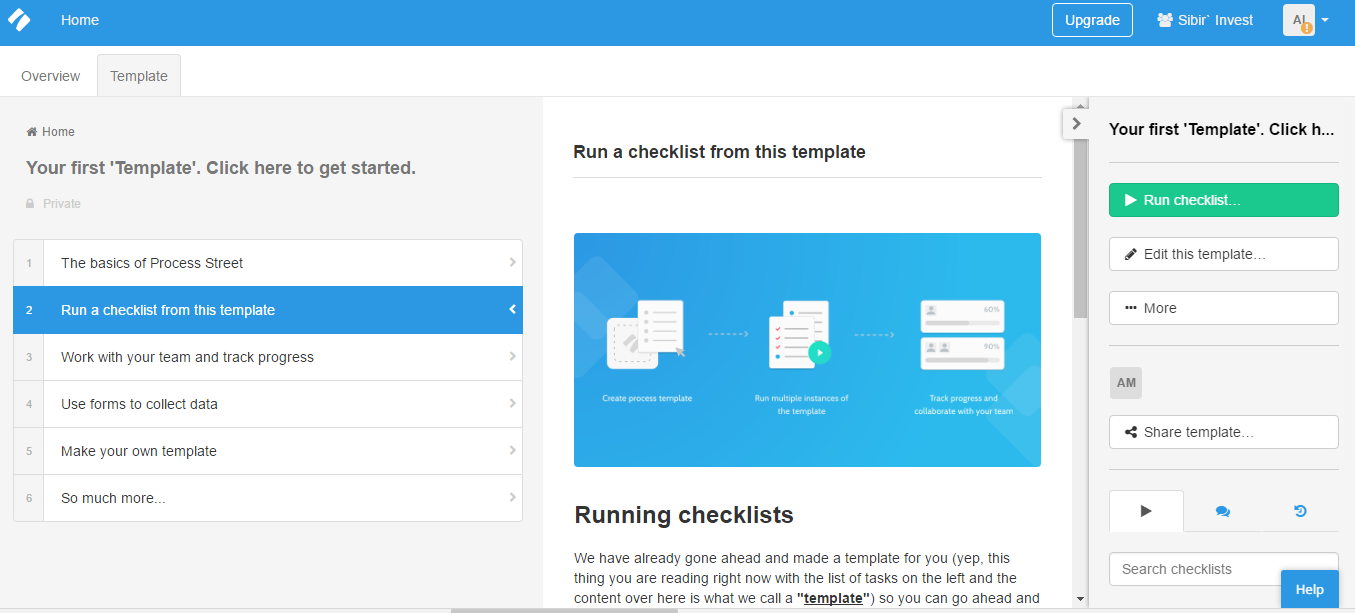The image size is (1355, 613).
Task: Click chevron on Make your own template row
Action: coord(512,451)
